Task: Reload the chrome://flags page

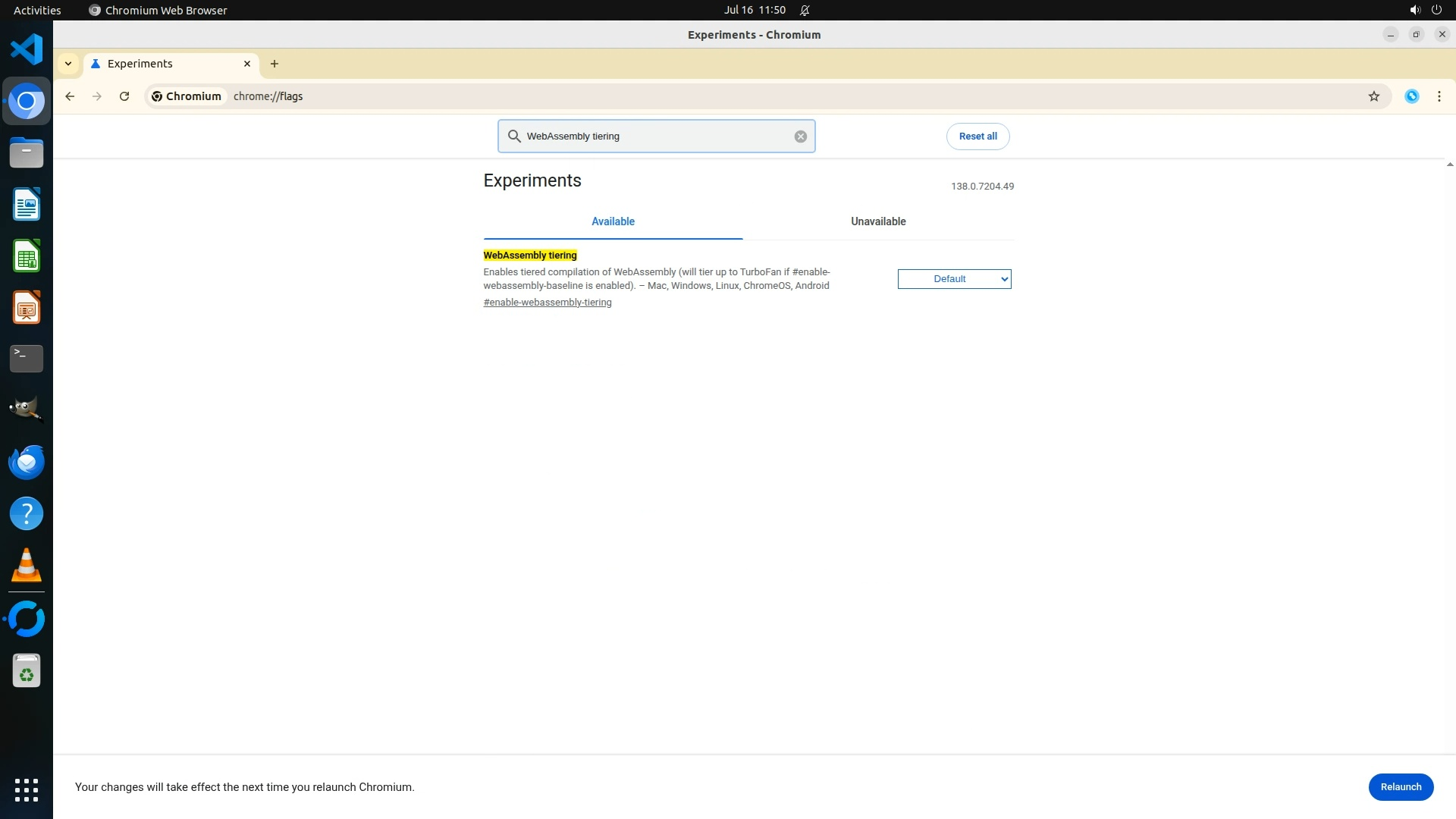Action: (x=124, y=96)
